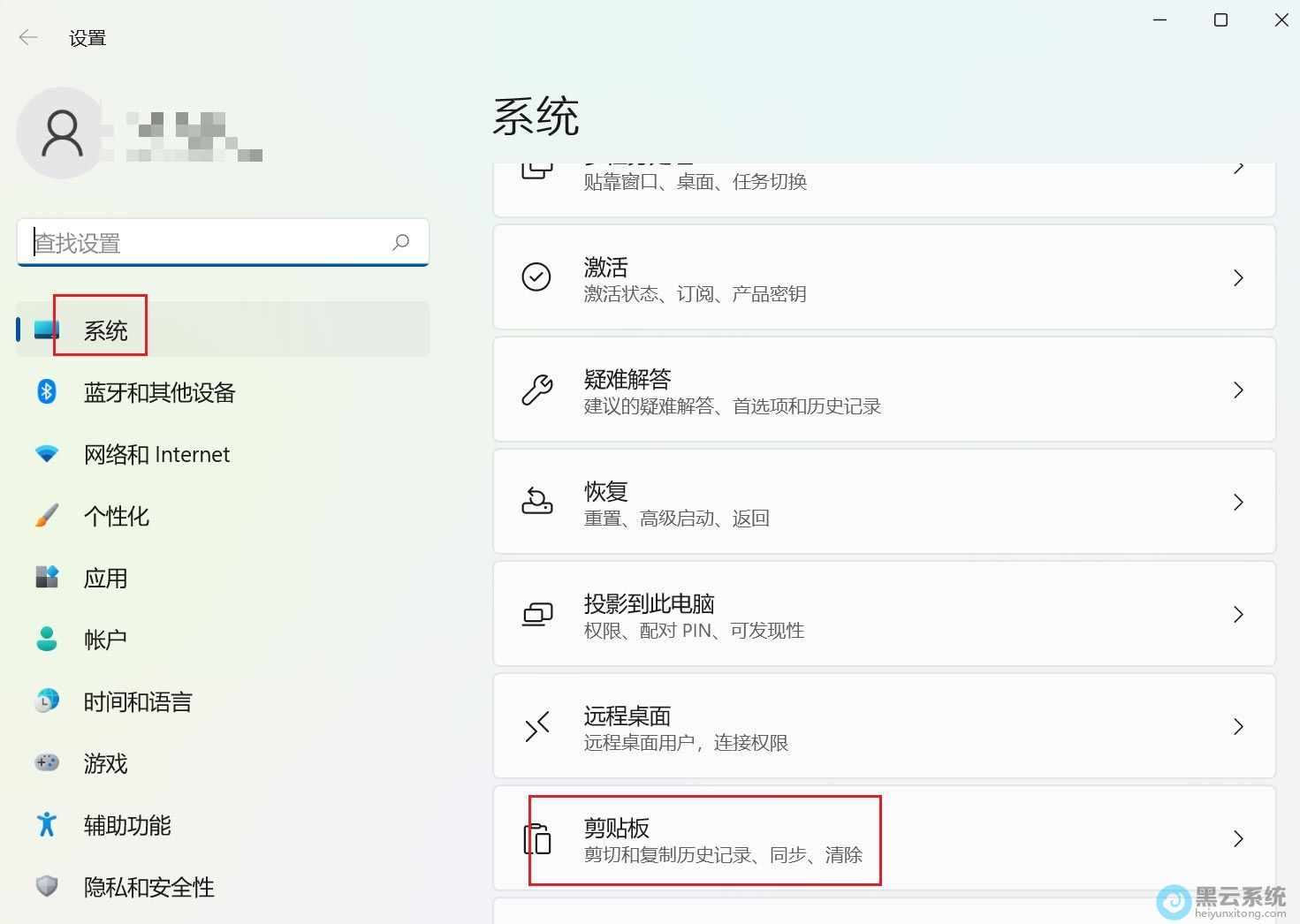Open 隐私和安全性 sidebar item

point(148,887)
